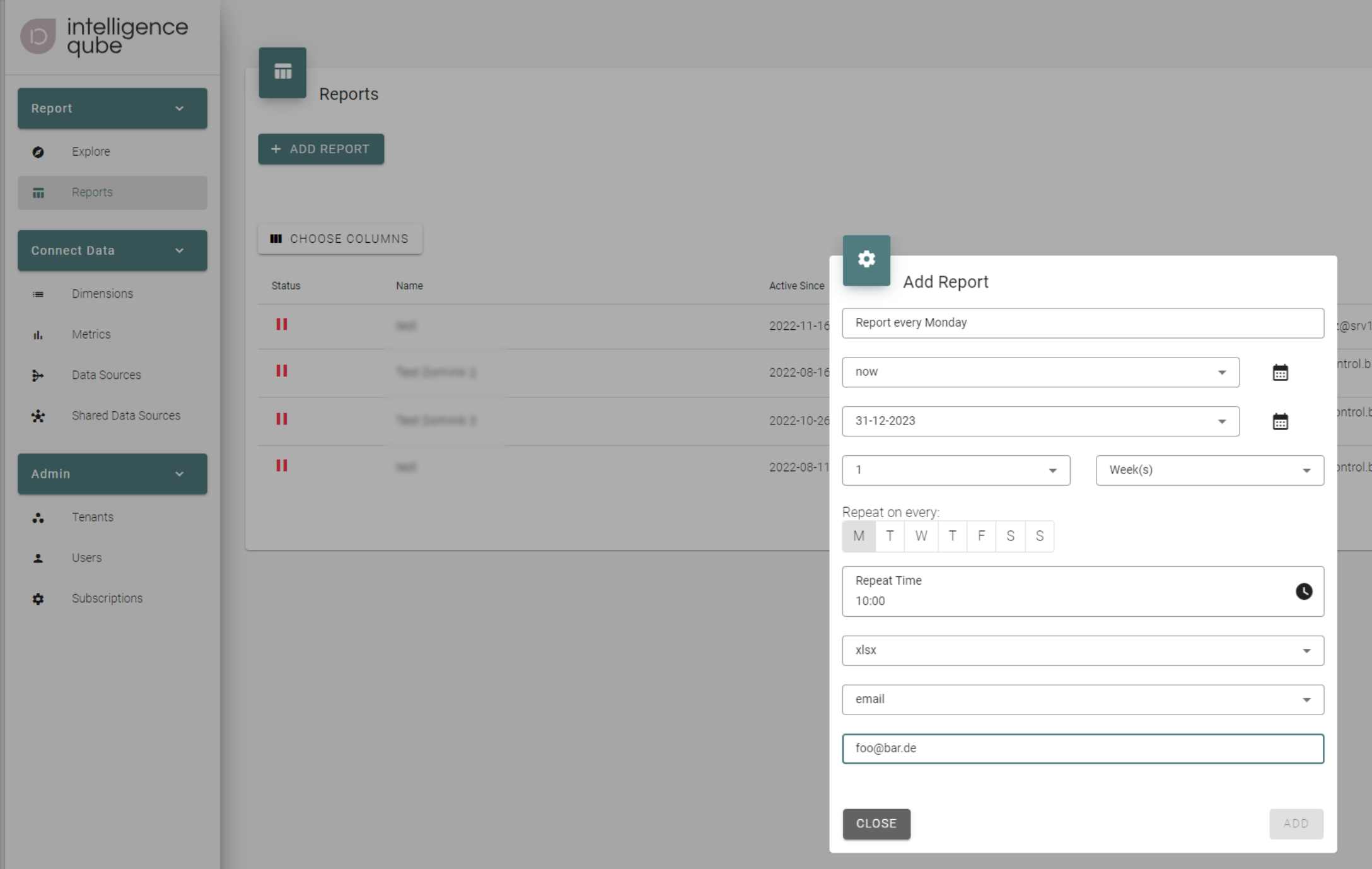Open the xlsx file format dropdown

(1083, 651)
